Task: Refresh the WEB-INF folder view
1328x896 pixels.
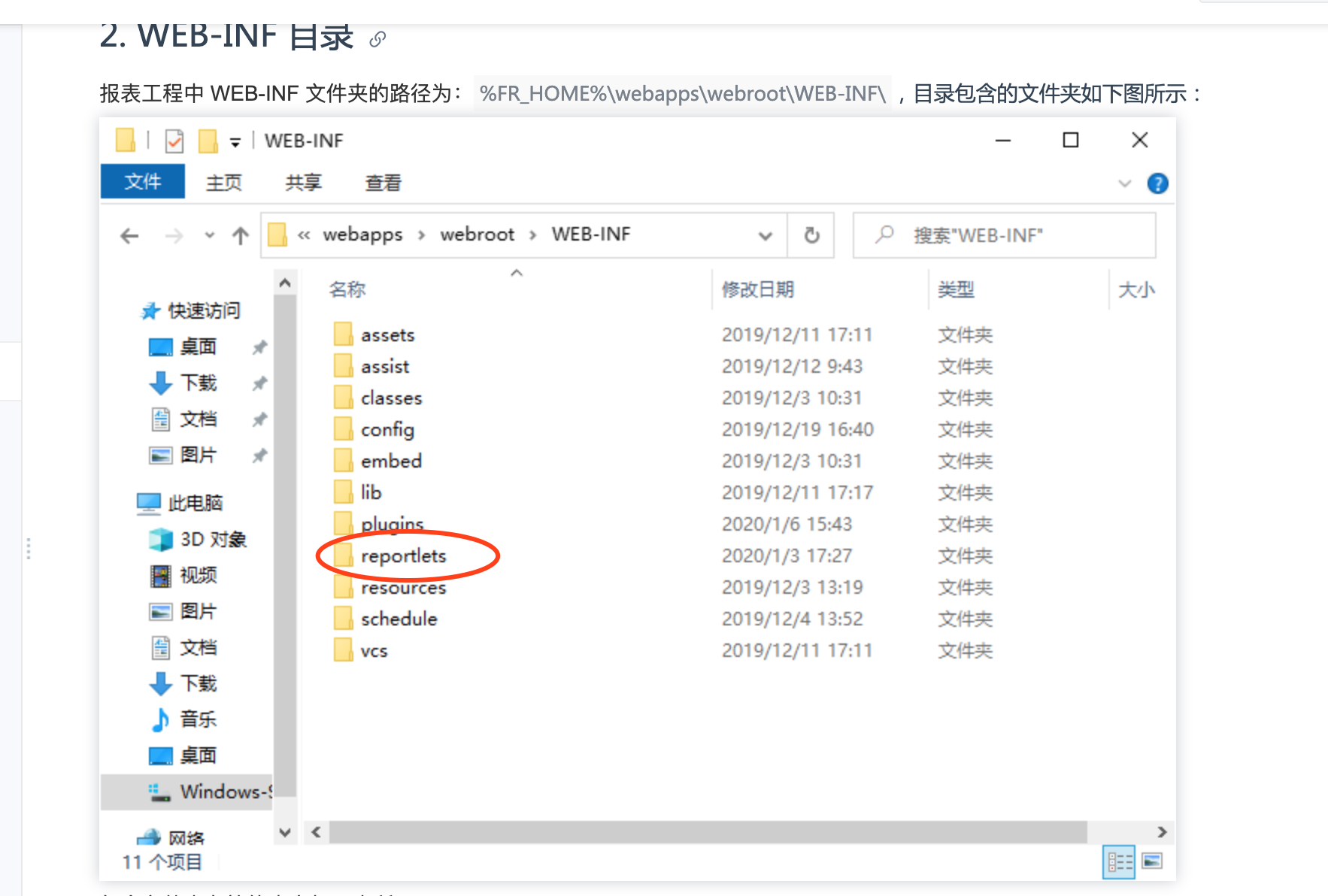Action: [x=811, y=235]
